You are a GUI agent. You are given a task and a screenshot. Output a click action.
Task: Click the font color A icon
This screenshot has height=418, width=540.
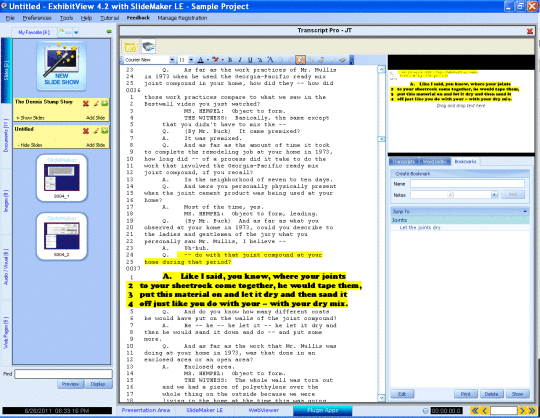pos(201,60)
